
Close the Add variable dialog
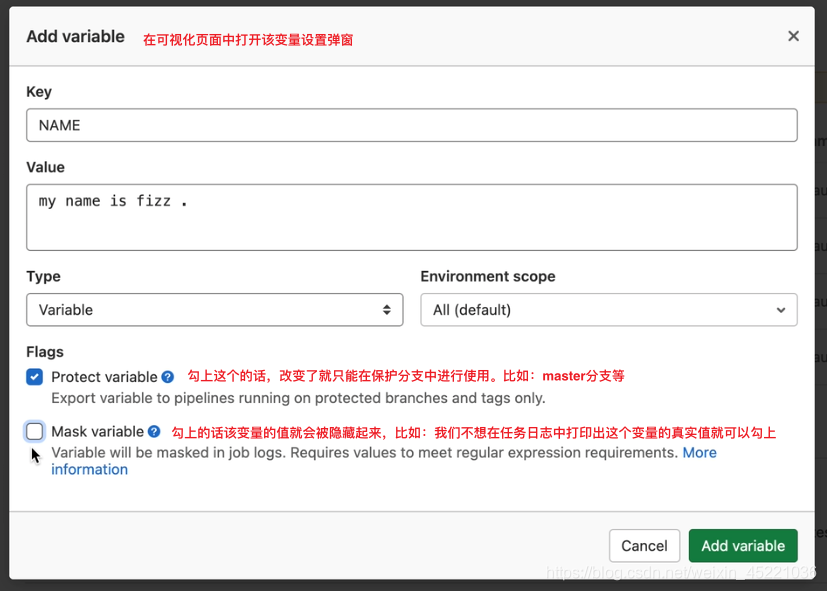pyautogui.click(x=793, y=36)
